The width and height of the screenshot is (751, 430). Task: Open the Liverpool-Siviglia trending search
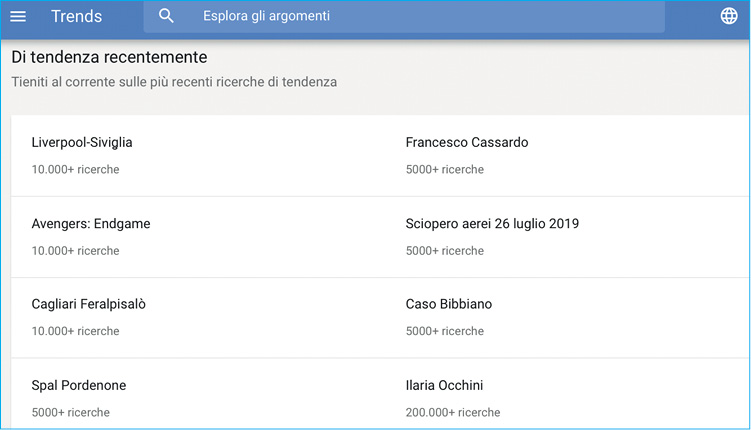pos(82,142)
